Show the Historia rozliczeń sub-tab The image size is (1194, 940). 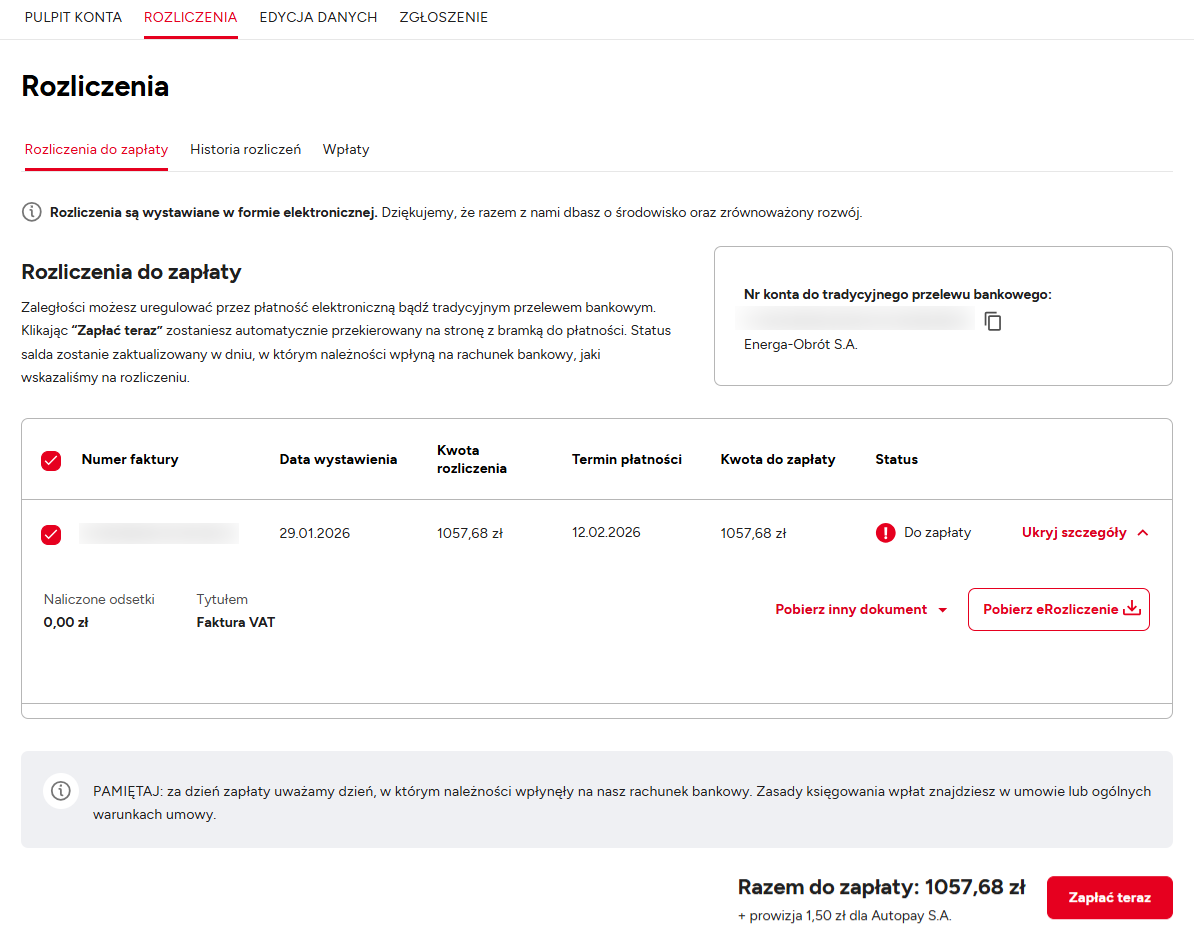click(245, 149)
